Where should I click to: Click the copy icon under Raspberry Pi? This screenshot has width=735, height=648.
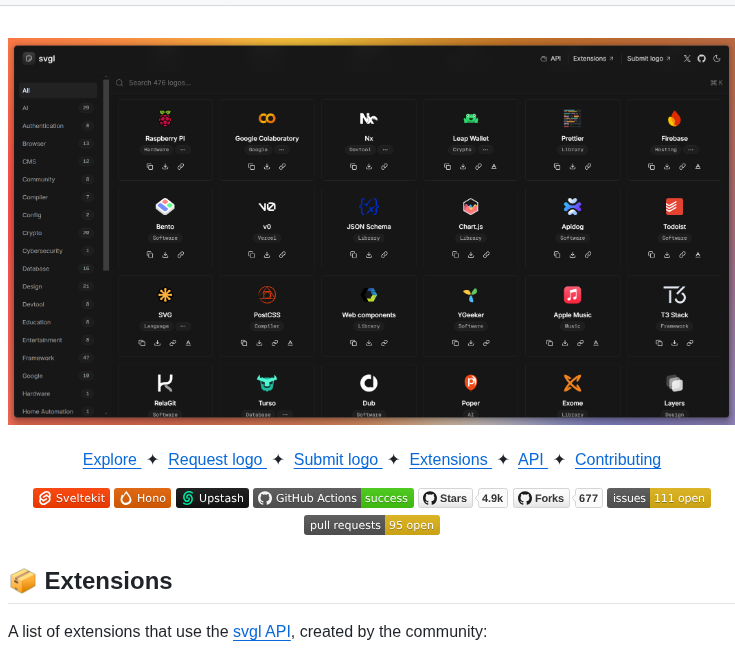tap(150, 166)
